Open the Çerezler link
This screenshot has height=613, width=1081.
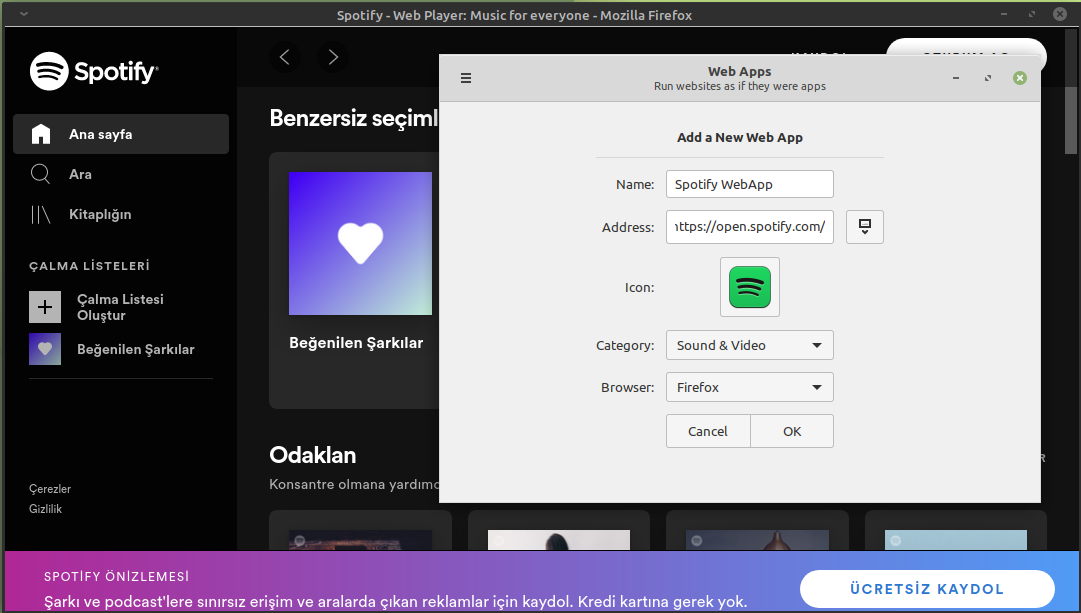(x=50, y=489)
